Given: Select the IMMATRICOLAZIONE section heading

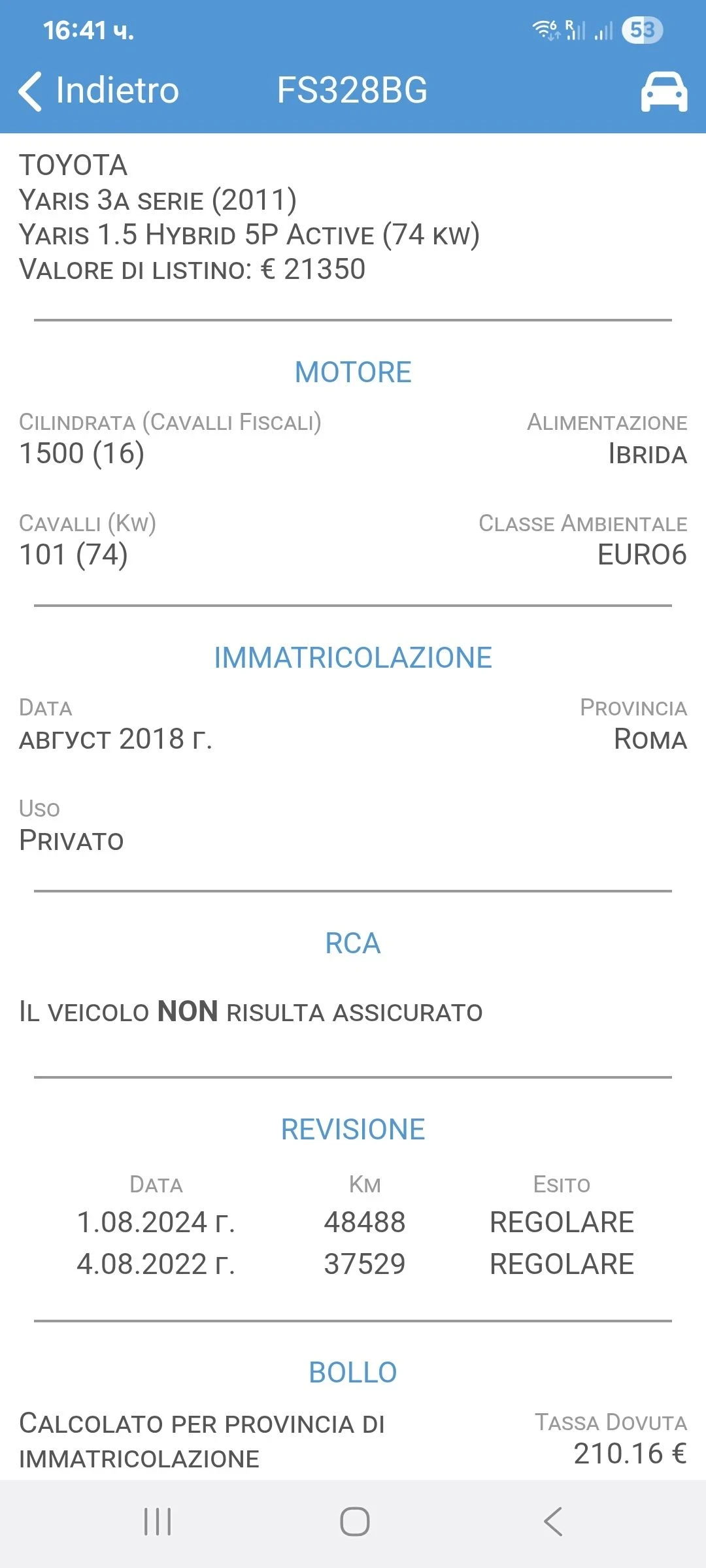Looking at the screenshot, I should coord(353,657).
